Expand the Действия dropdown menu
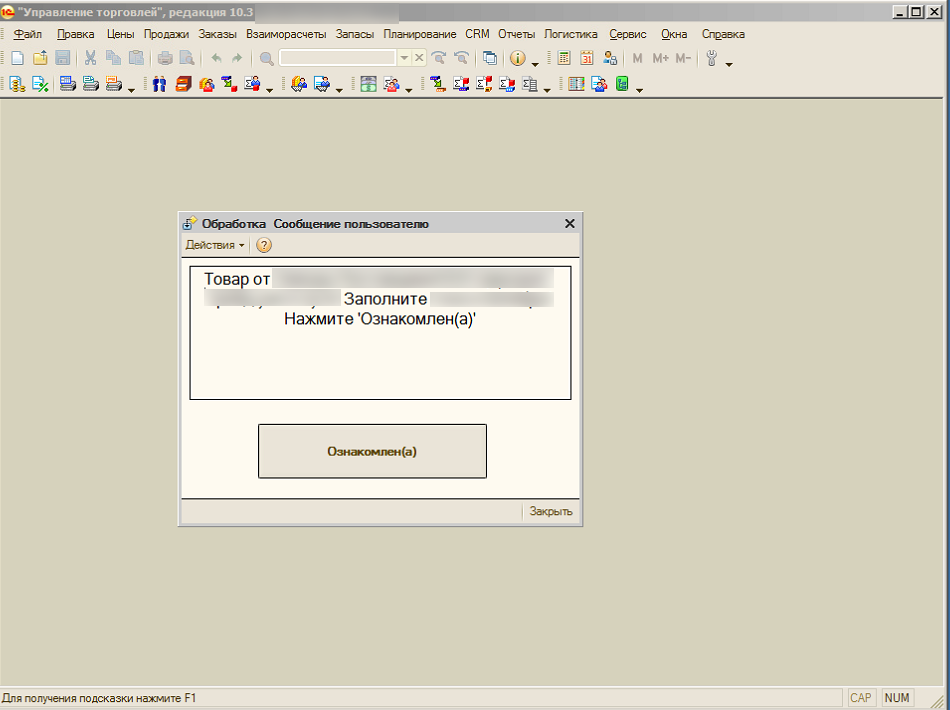Image resolution: width=950 pixels, height=710 pixels. point(214,245)
